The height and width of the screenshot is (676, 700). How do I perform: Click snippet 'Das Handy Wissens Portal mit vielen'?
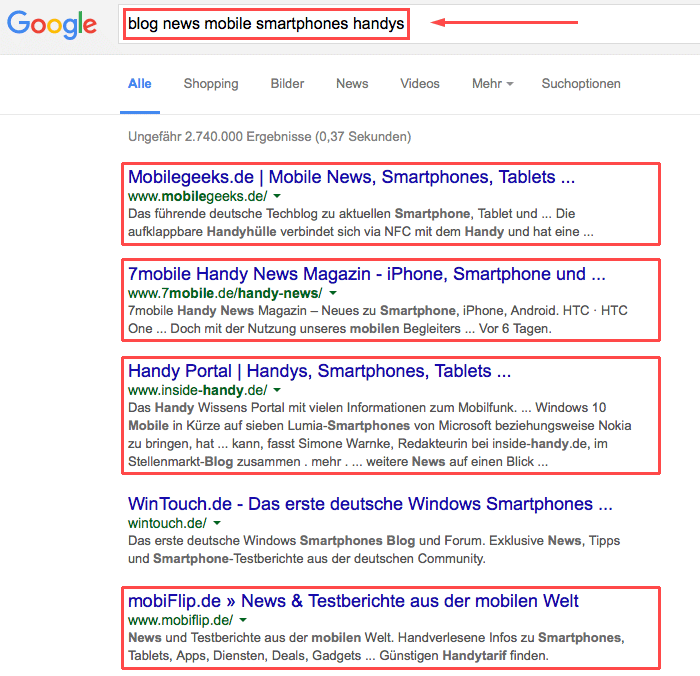pos(236,407)
